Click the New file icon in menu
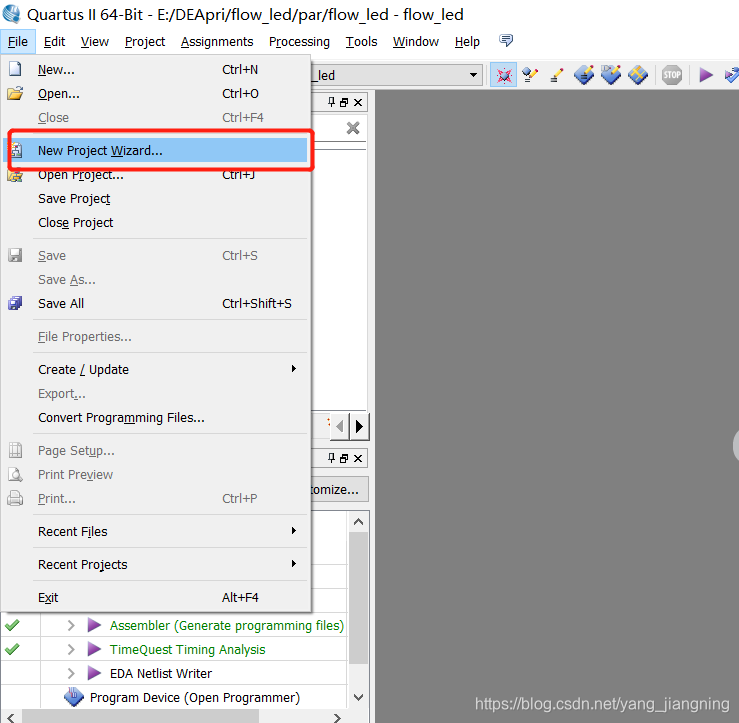The height and width of the screenshot is (723, 739). [15, 69]
